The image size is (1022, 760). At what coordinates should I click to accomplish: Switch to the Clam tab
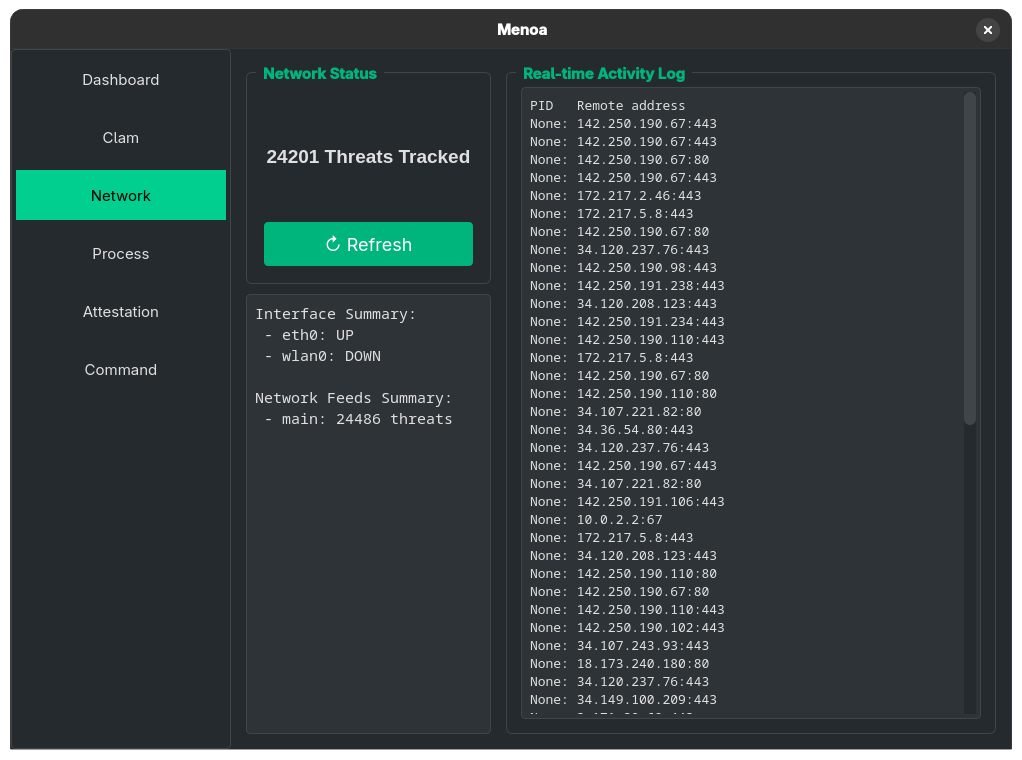coord(121,138)
